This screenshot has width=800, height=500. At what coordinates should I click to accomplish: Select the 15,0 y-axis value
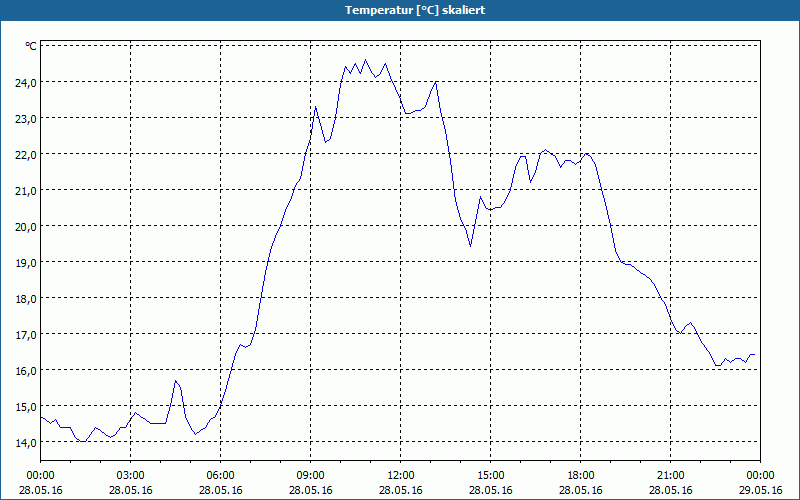tap(26, 407)
